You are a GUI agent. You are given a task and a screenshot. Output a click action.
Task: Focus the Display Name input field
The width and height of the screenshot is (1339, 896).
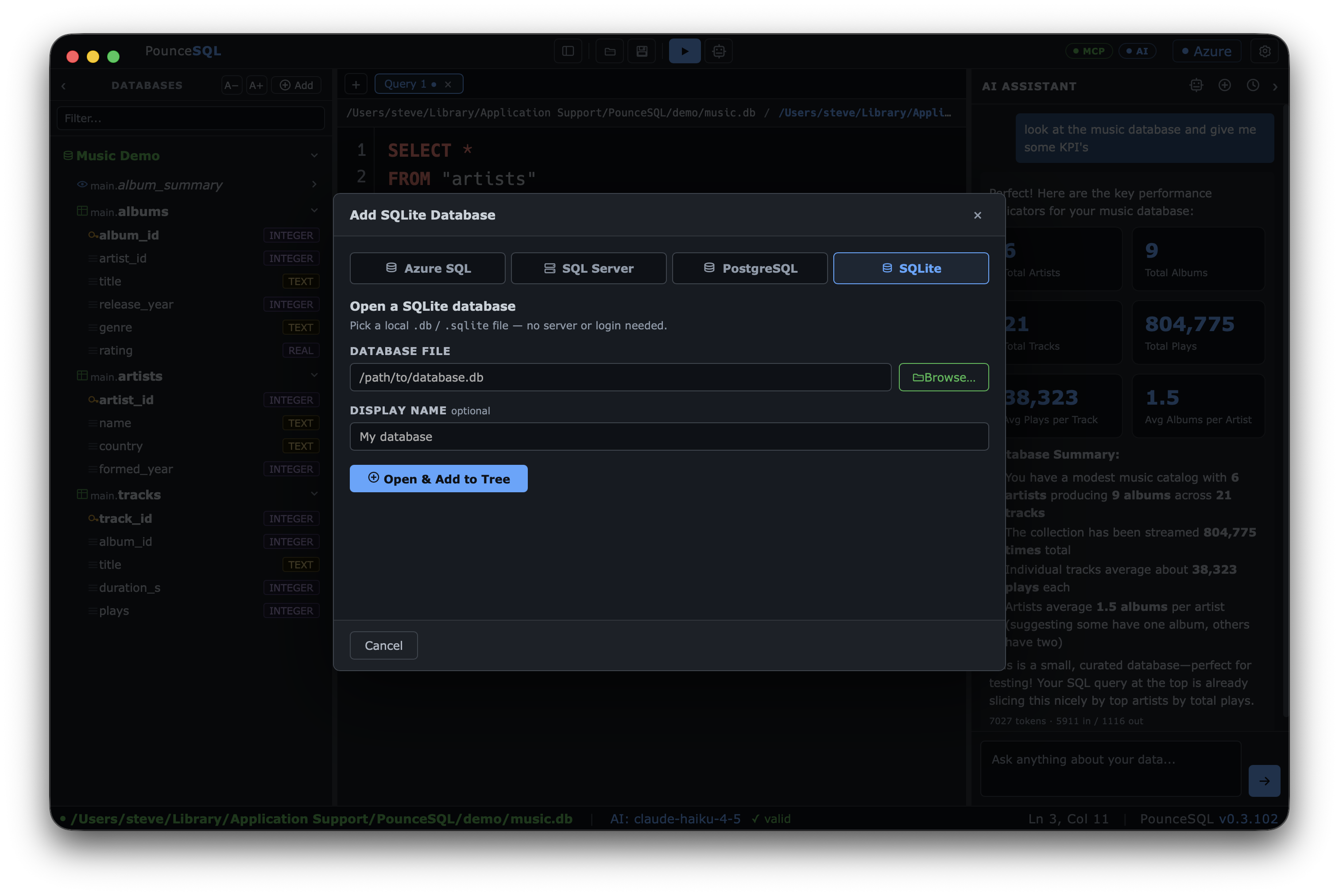click(669, 436)
